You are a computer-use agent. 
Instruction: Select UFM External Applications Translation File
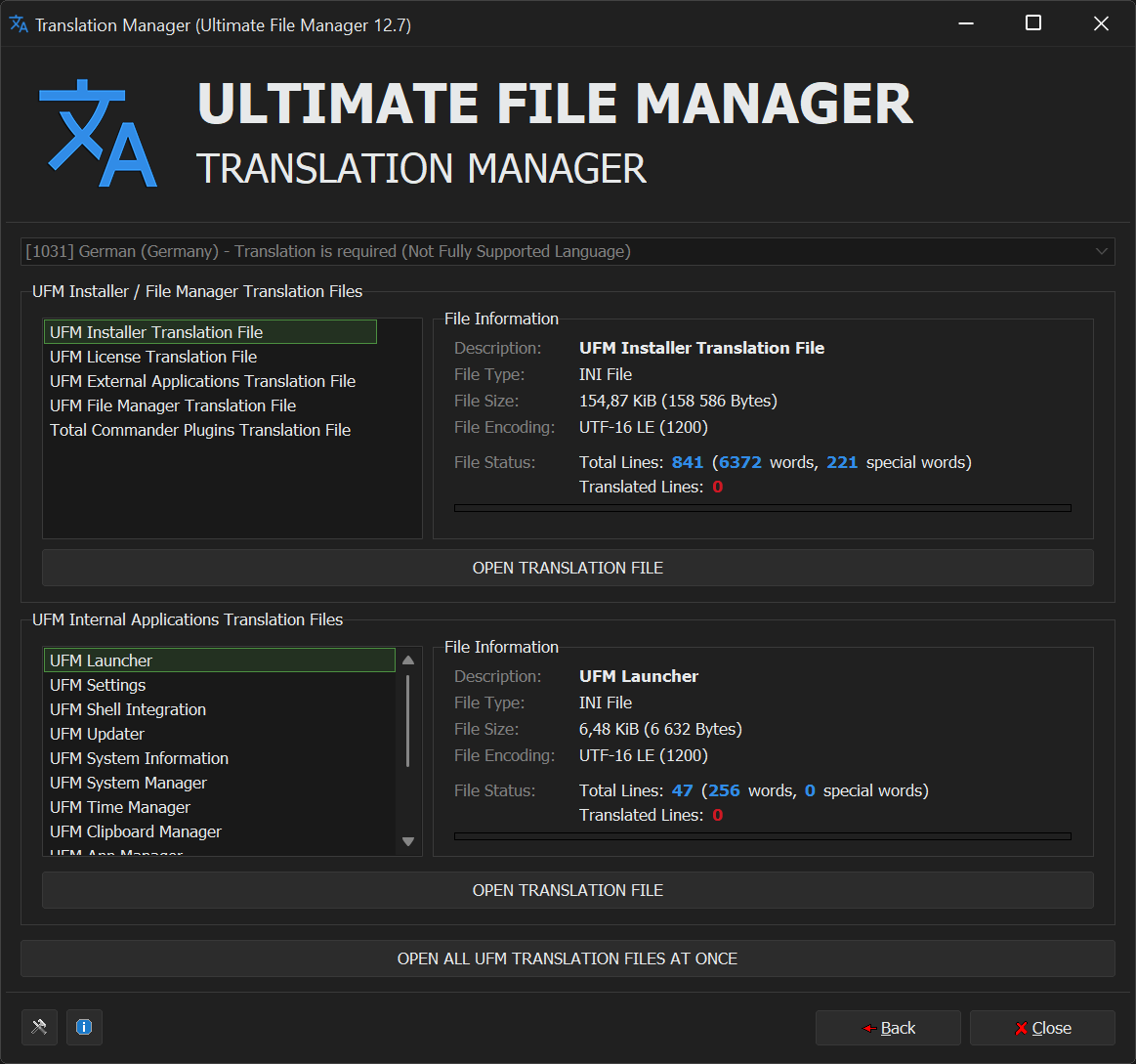point(202,381)
